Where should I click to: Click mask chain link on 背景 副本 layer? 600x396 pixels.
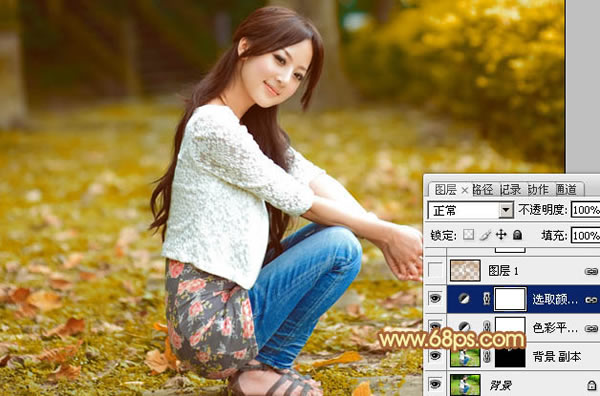tap(487, 357)
